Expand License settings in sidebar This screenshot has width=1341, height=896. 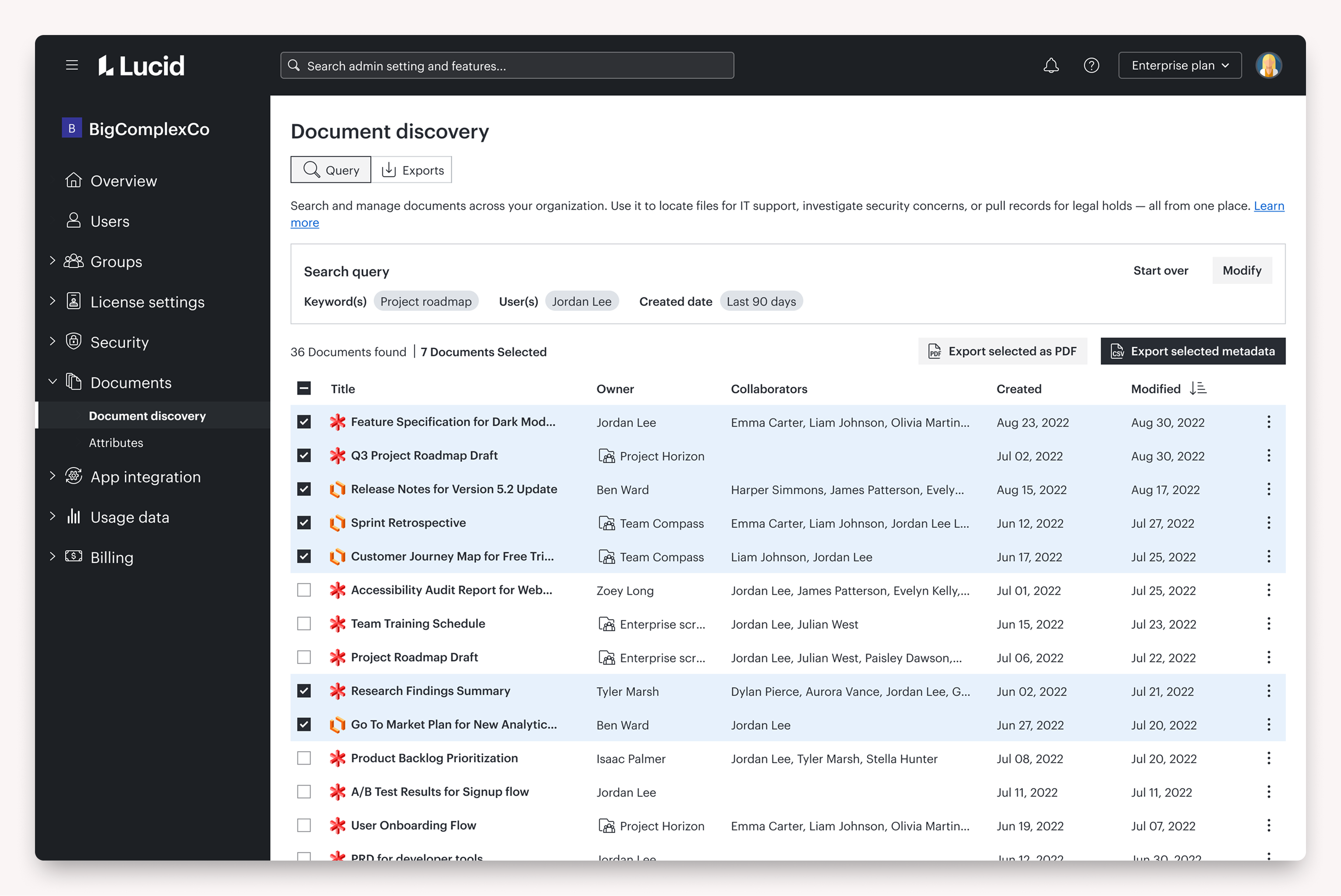coord(53,301)
